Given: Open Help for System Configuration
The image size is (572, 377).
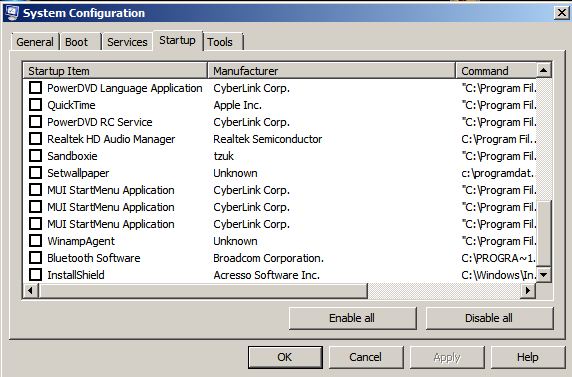Looking at the screenshot, I should (x=528, y=357).
